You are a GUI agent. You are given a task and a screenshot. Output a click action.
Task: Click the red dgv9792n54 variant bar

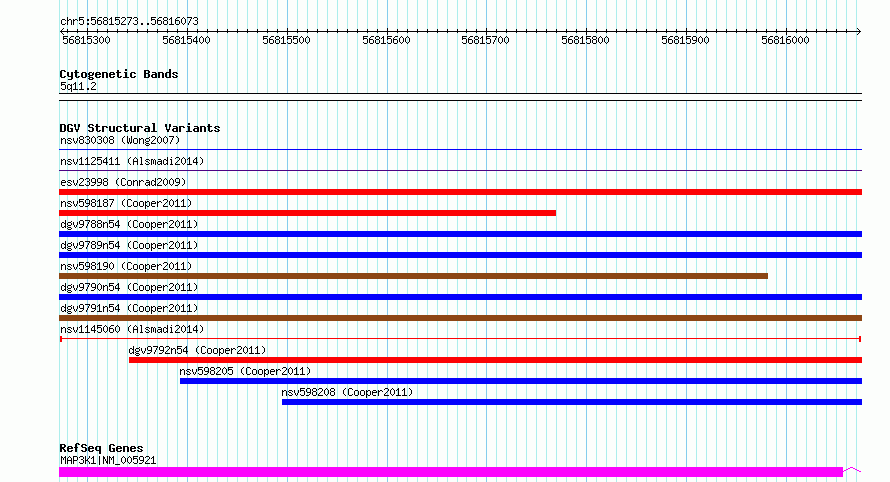click(x=496, y=360)
